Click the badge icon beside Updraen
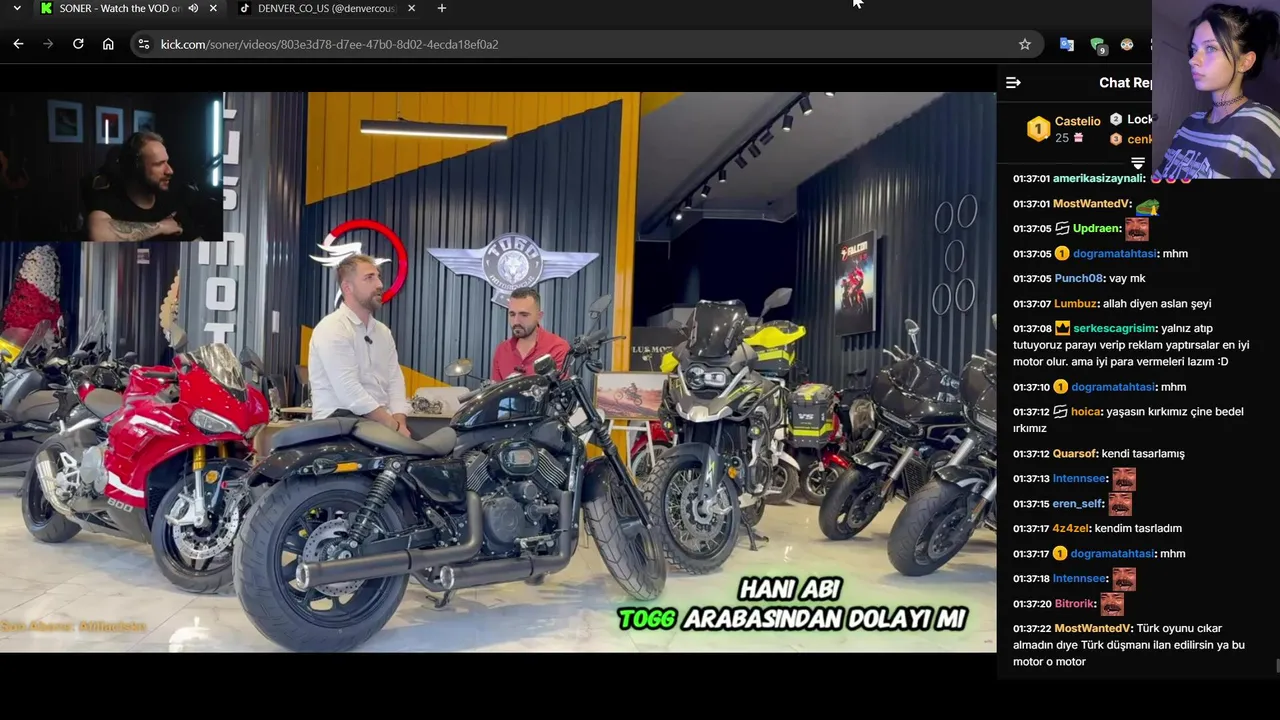 [x=1061, y=228]
